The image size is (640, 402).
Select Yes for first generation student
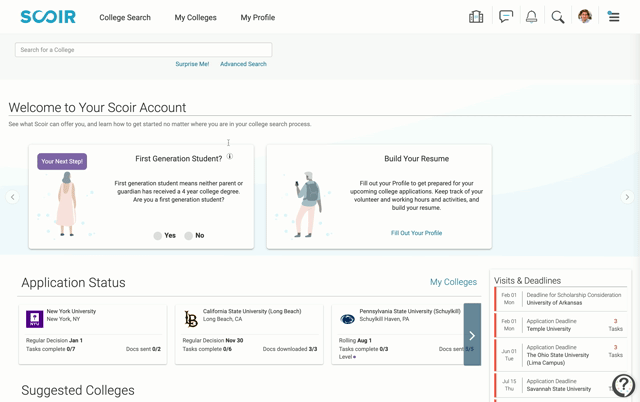pos(158,235)
